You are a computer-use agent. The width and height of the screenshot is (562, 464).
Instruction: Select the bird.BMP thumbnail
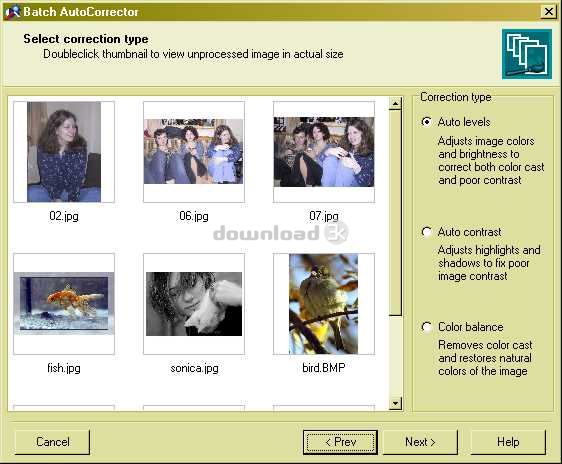point(324,304)
